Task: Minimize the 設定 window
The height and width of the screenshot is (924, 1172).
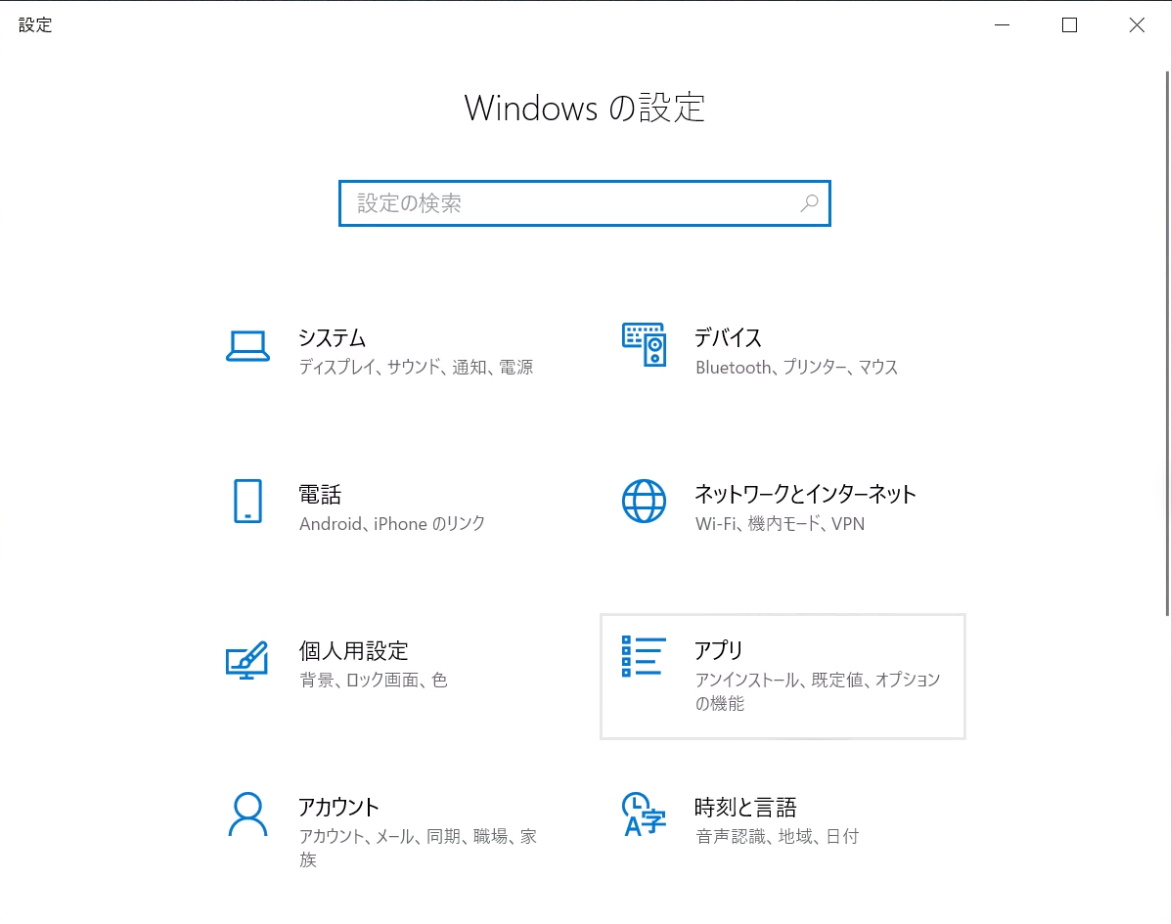Action: 1002,25
